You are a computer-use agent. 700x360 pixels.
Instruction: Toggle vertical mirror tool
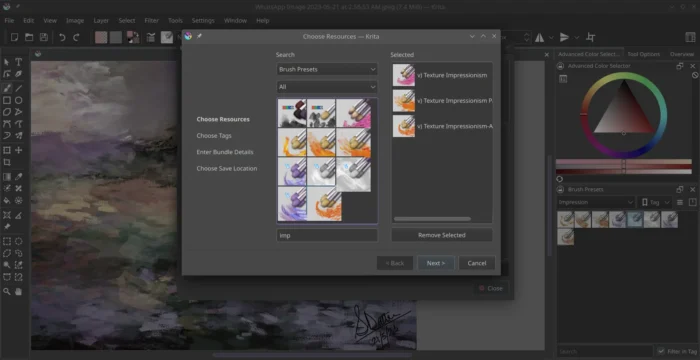565,38
